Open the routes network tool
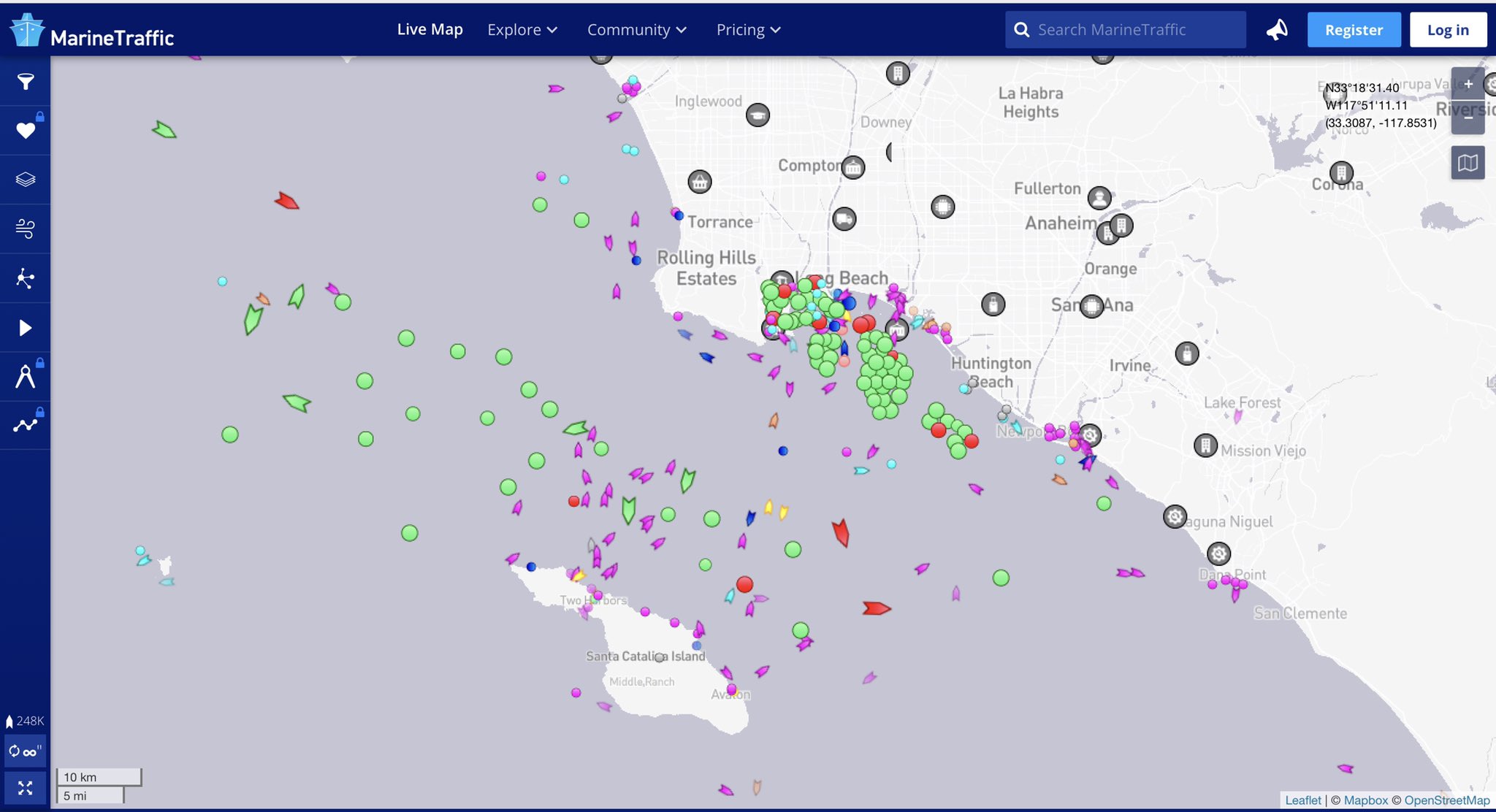1496x812 pixels. [25, 277]
